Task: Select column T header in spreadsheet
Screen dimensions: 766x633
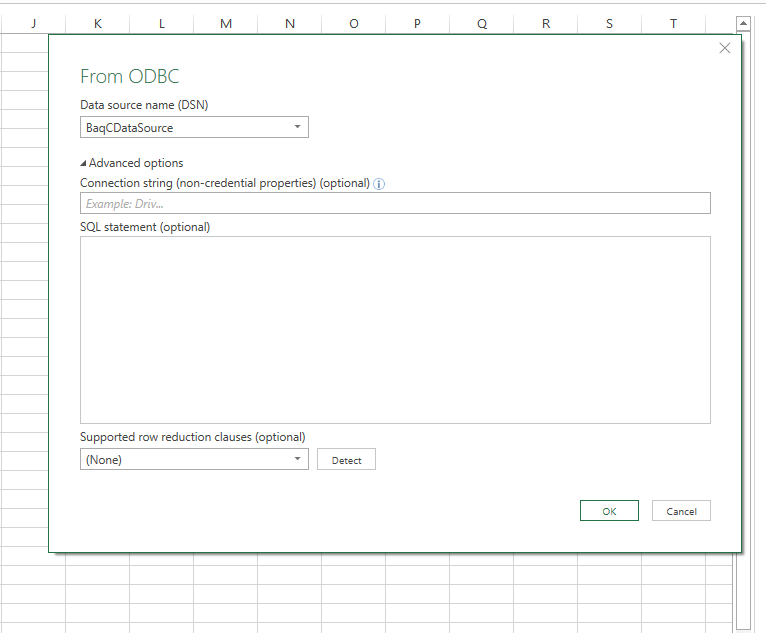Action: [673, 23]
